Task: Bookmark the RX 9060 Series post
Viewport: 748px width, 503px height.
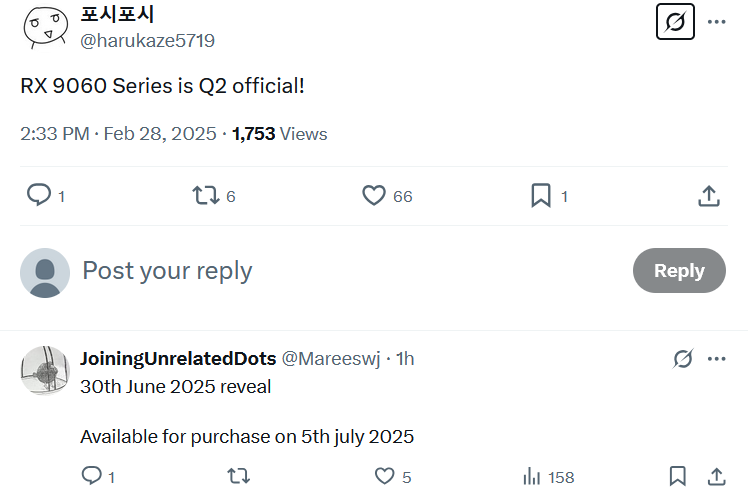Action: (541, 195)
